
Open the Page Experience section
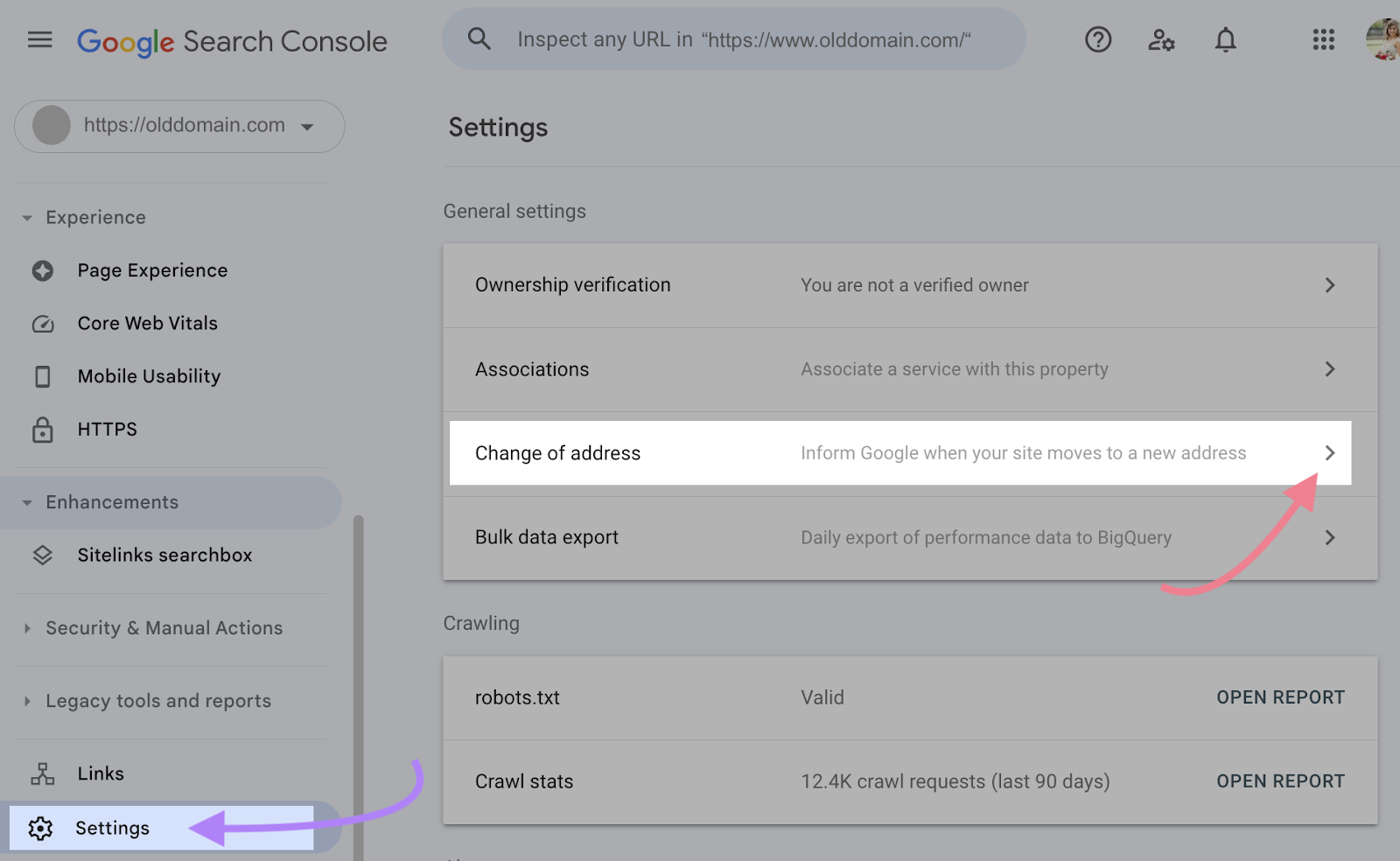point(152,269)
